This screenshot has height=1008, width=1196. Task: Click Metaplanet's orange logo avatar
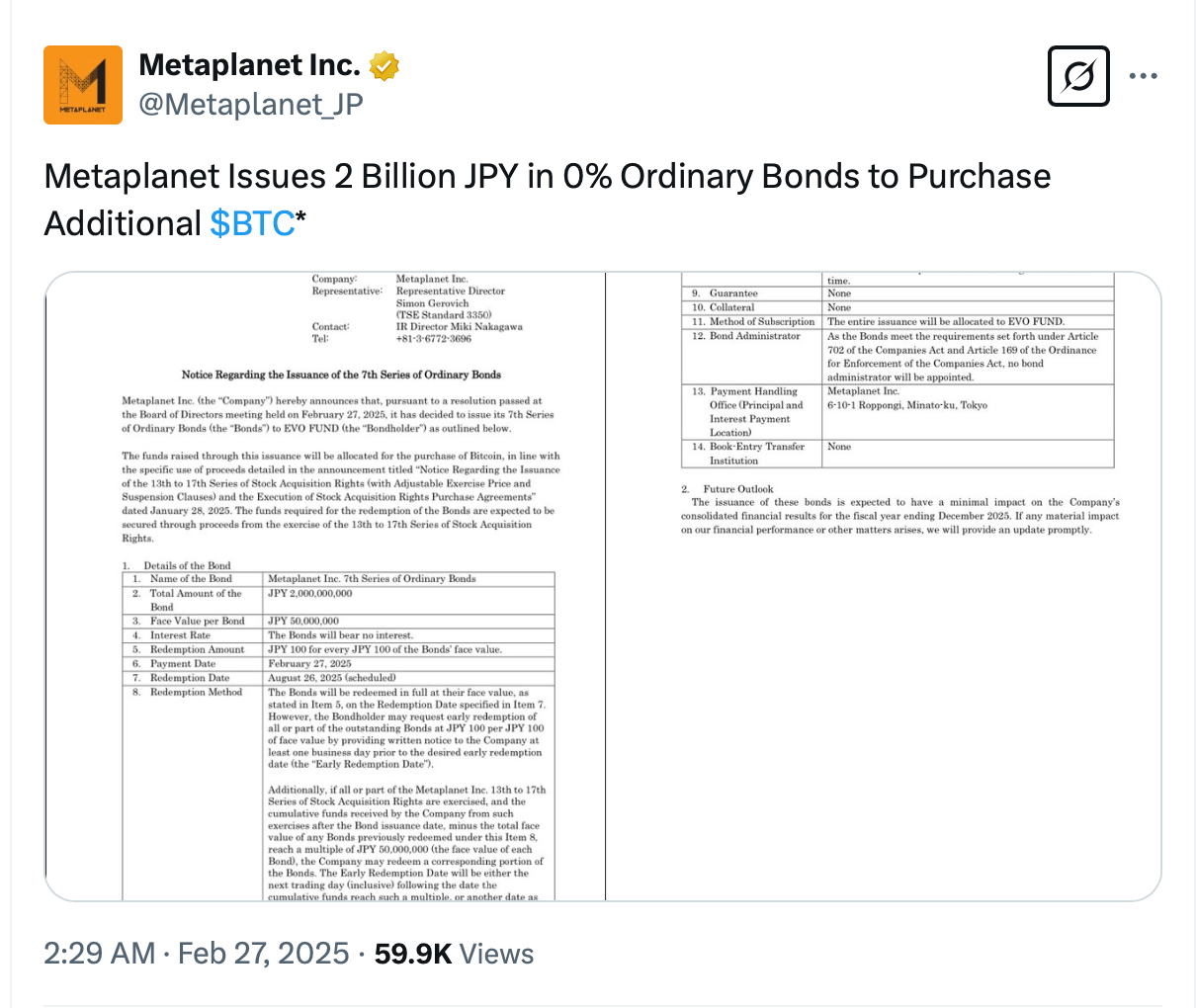coord(81,85)
